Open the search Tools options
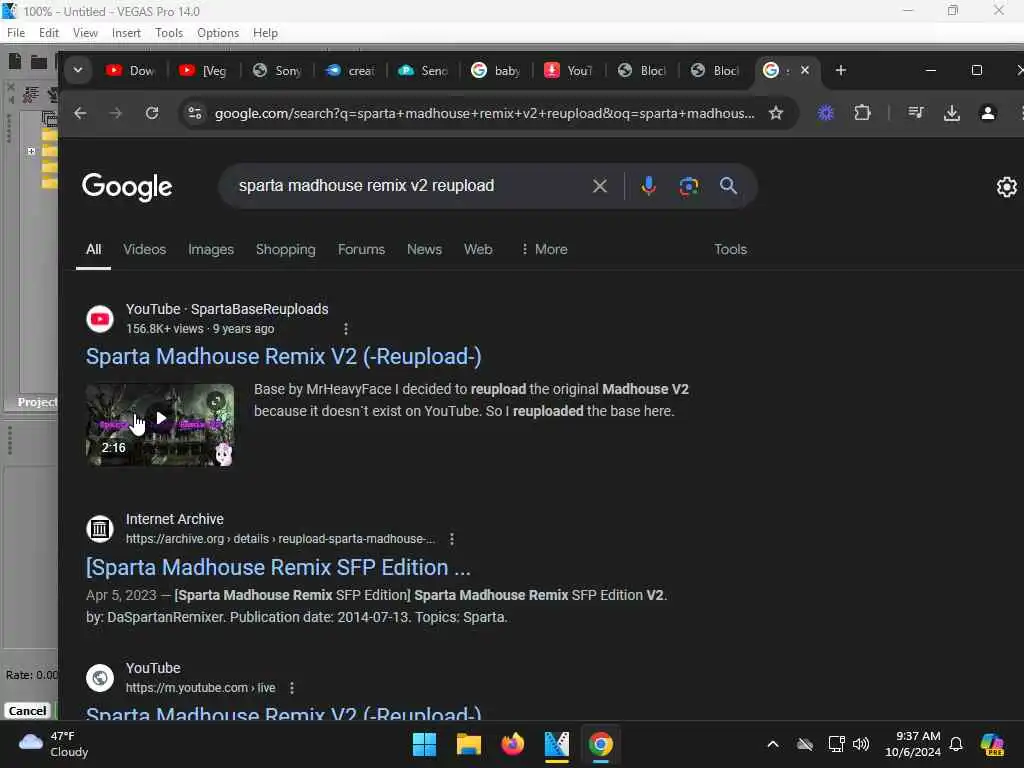This screenshot has width=1024, height=768. pyautogui.click(x=730, y=249)
